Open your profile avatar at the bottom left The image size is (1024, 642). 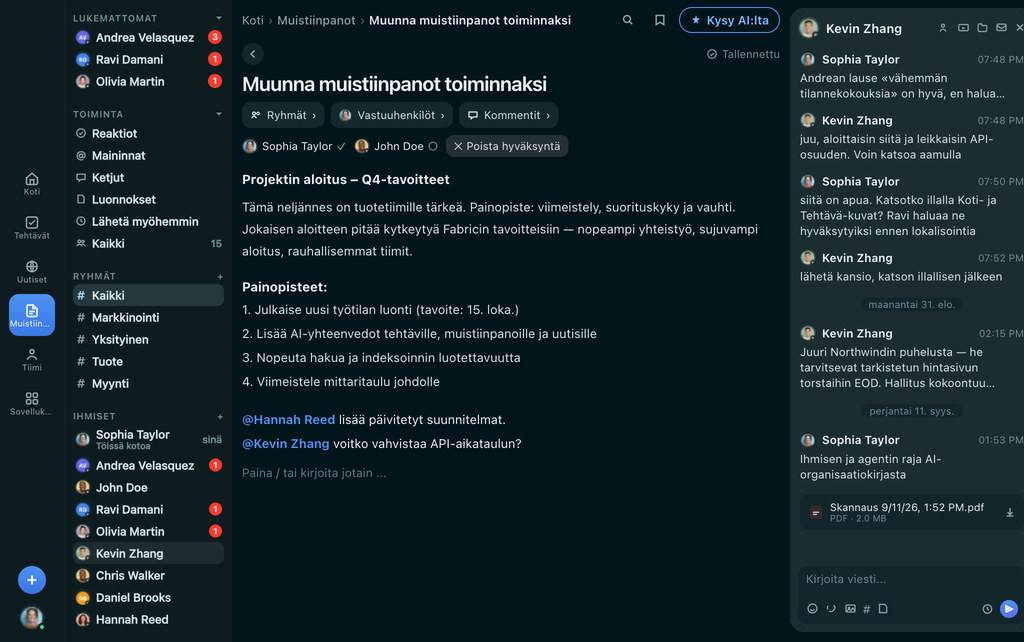coord(31,617)
